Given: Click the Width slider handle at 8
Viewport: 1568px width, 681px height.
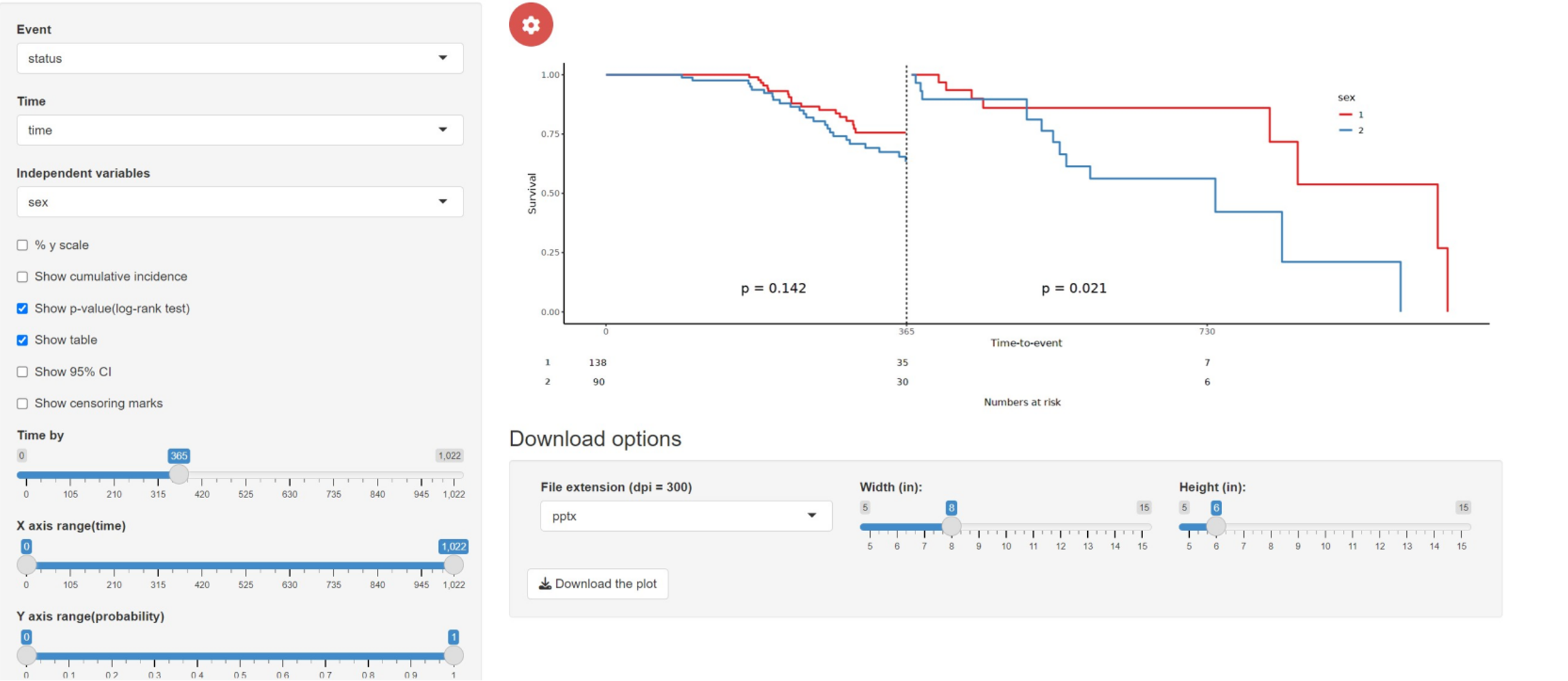Looking at the screenshot, I should pos(950,526).
